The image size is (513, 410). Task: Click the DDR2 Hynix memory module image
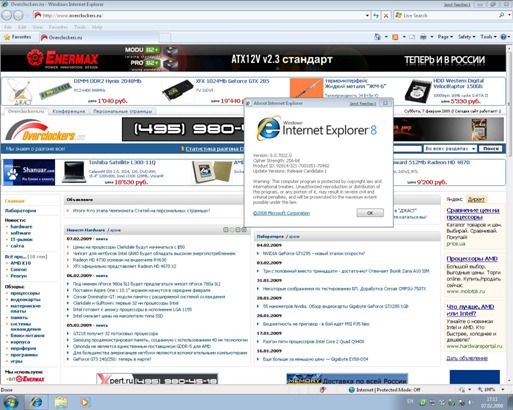tap(55, 91)
